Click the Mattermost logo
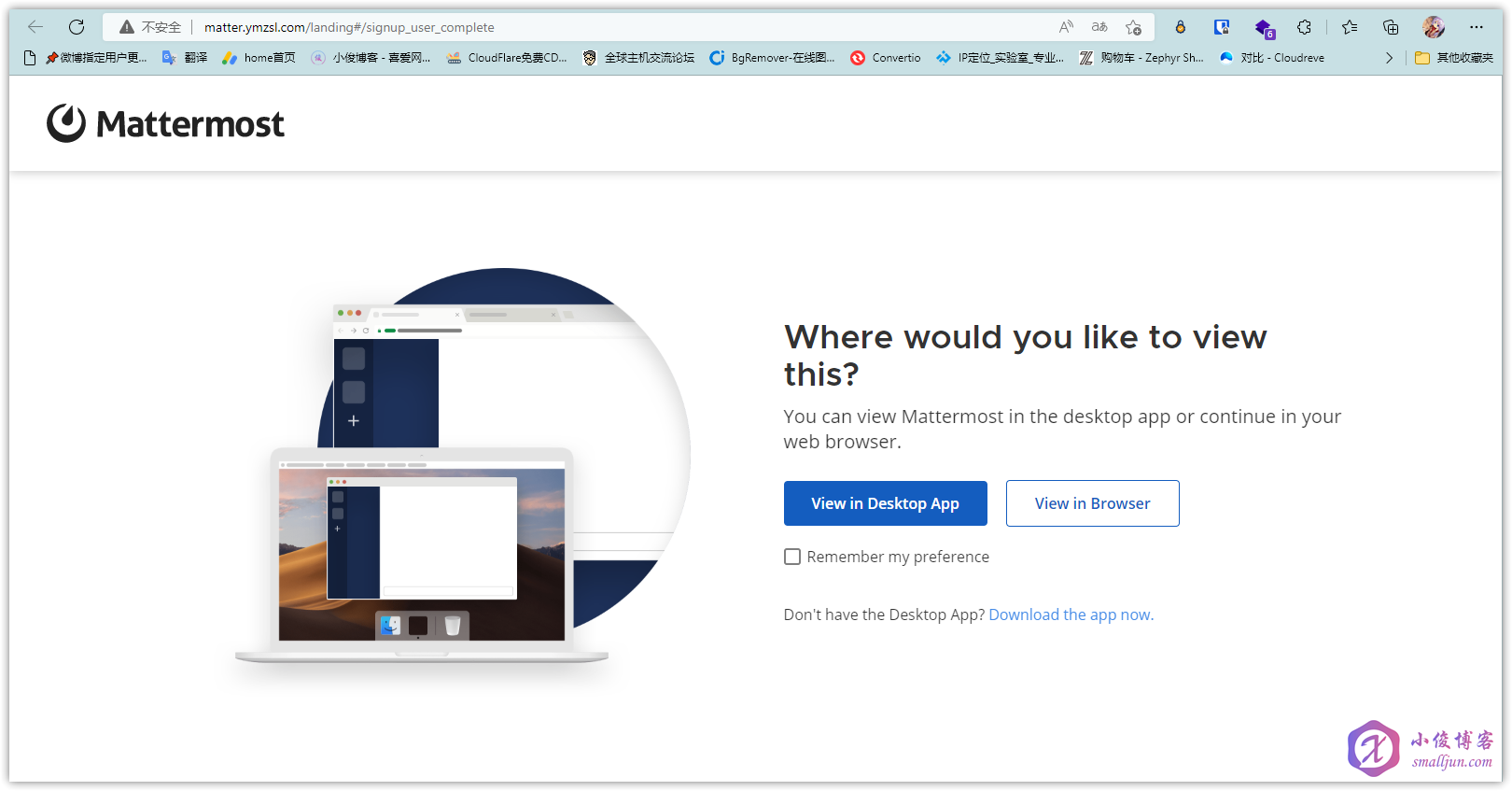The width and height of the screenshot is (1512, 791). click(x=165, y=123)
